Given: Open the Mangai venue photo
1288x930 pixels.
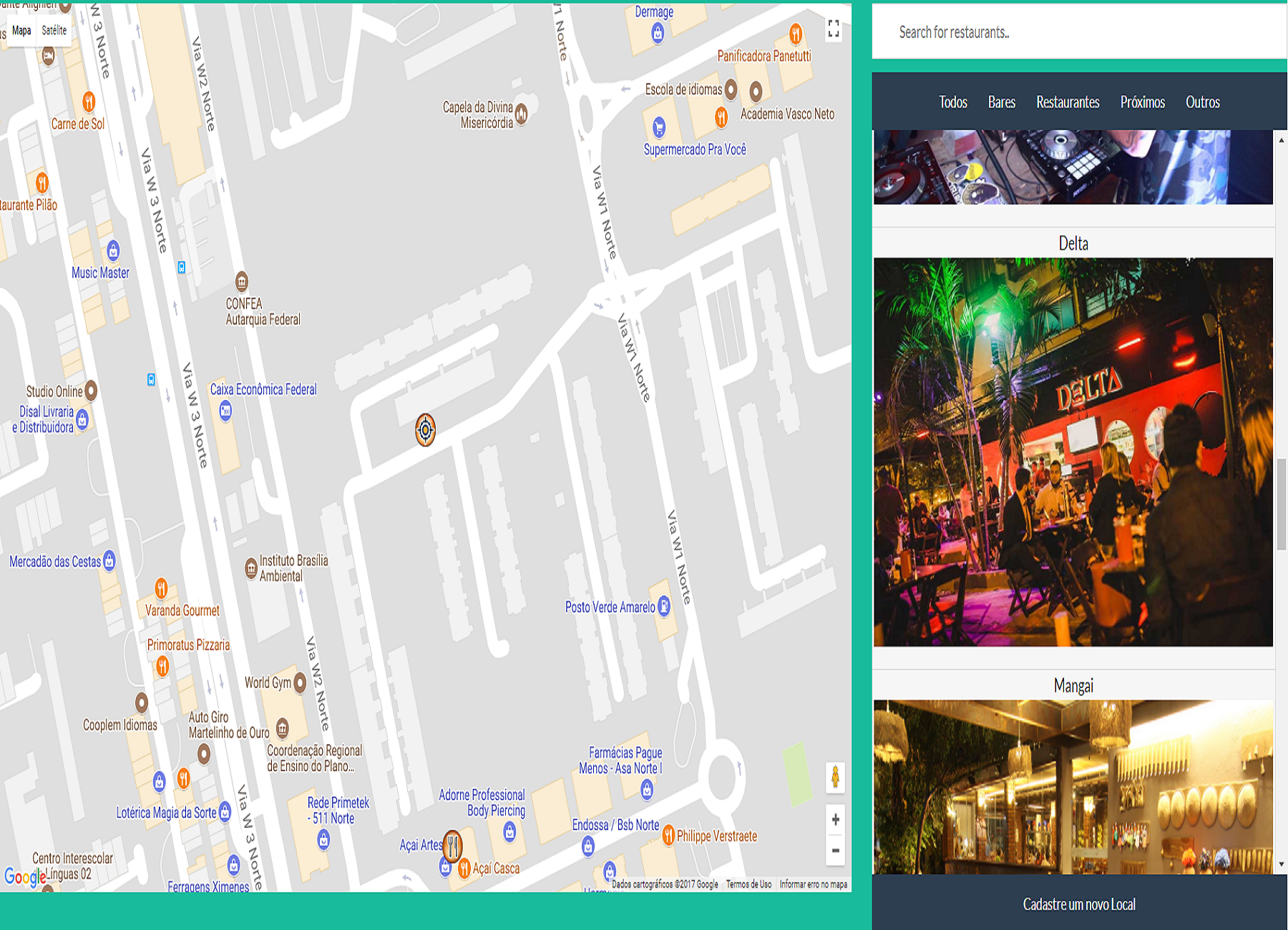Looking at the screenshot, I should 1073,787.
